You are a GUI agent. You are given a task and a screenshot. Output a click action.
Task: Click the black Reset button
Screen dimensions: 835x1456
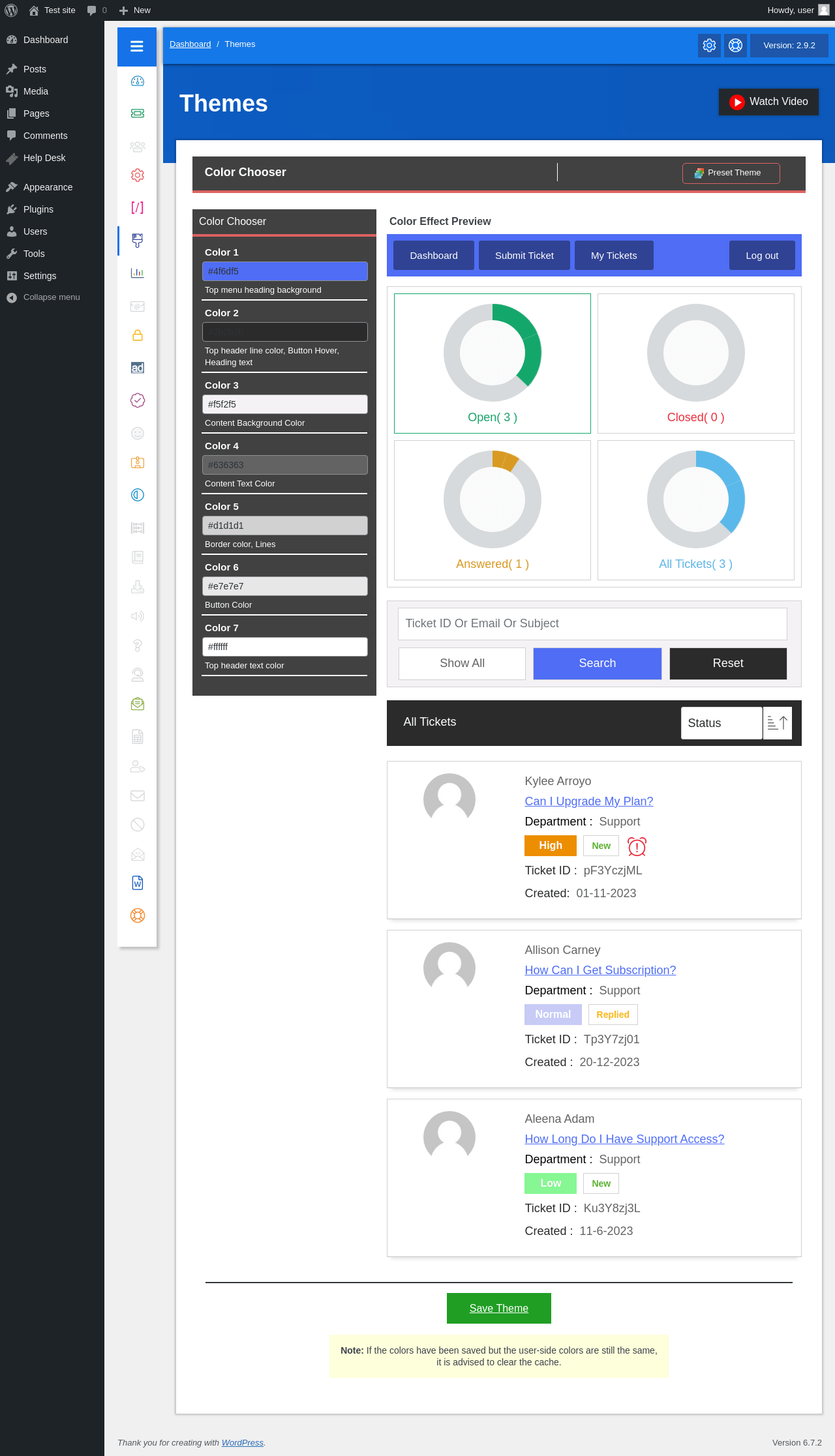point(728,663)
